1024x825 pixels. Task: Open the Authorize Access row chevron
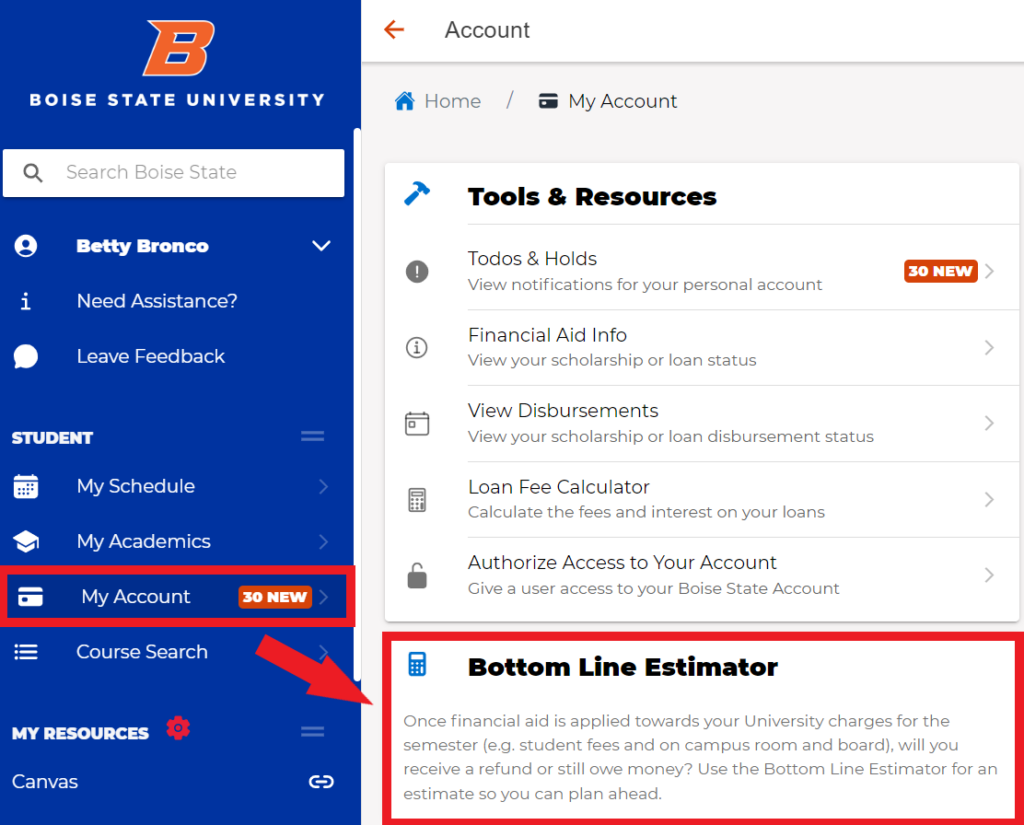click(x=989, y=575)
